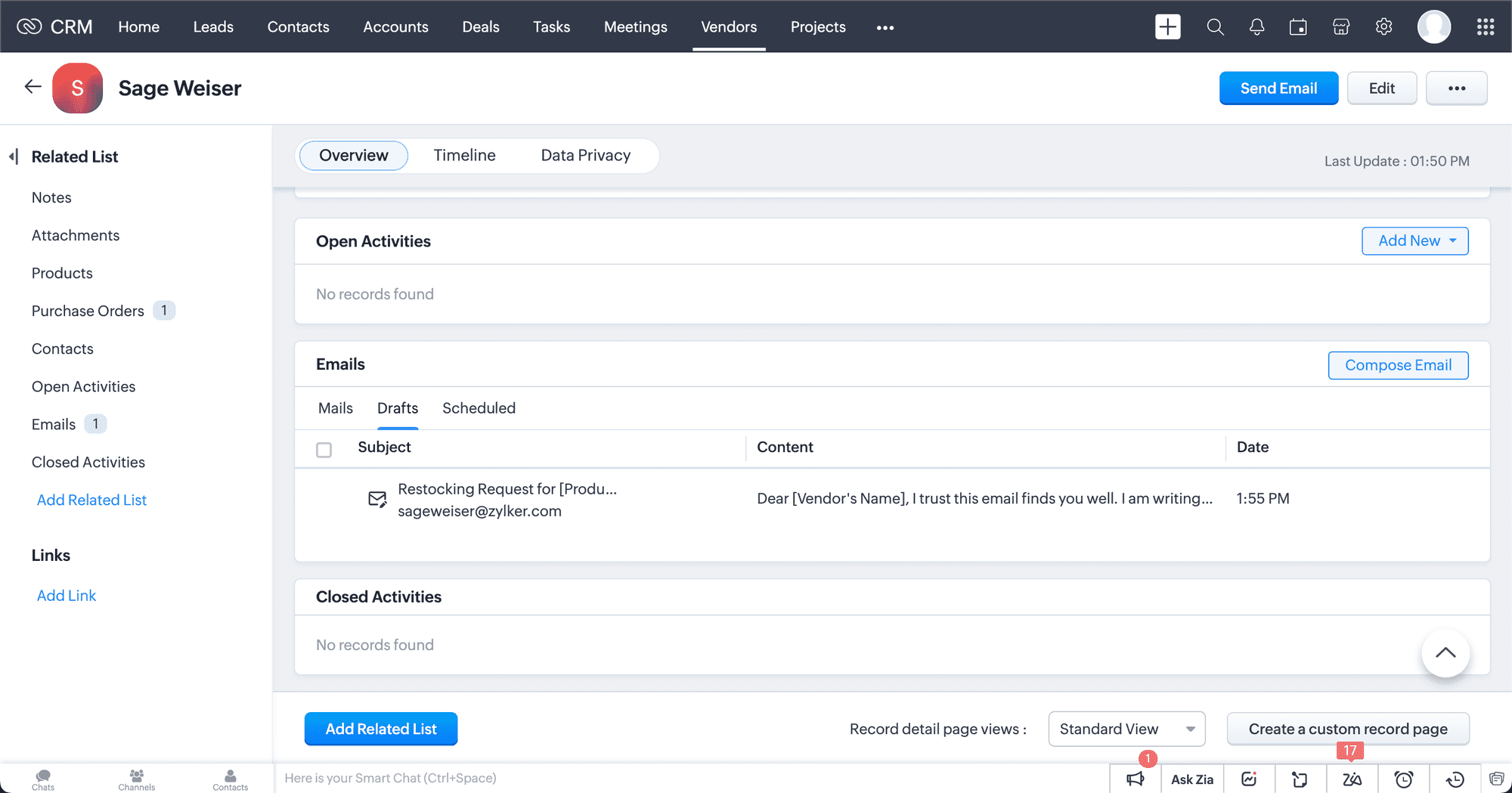The image size is (1512, 793).
Task: Click the back arrow beside Sage Weiser
Action: click(33, 87)
